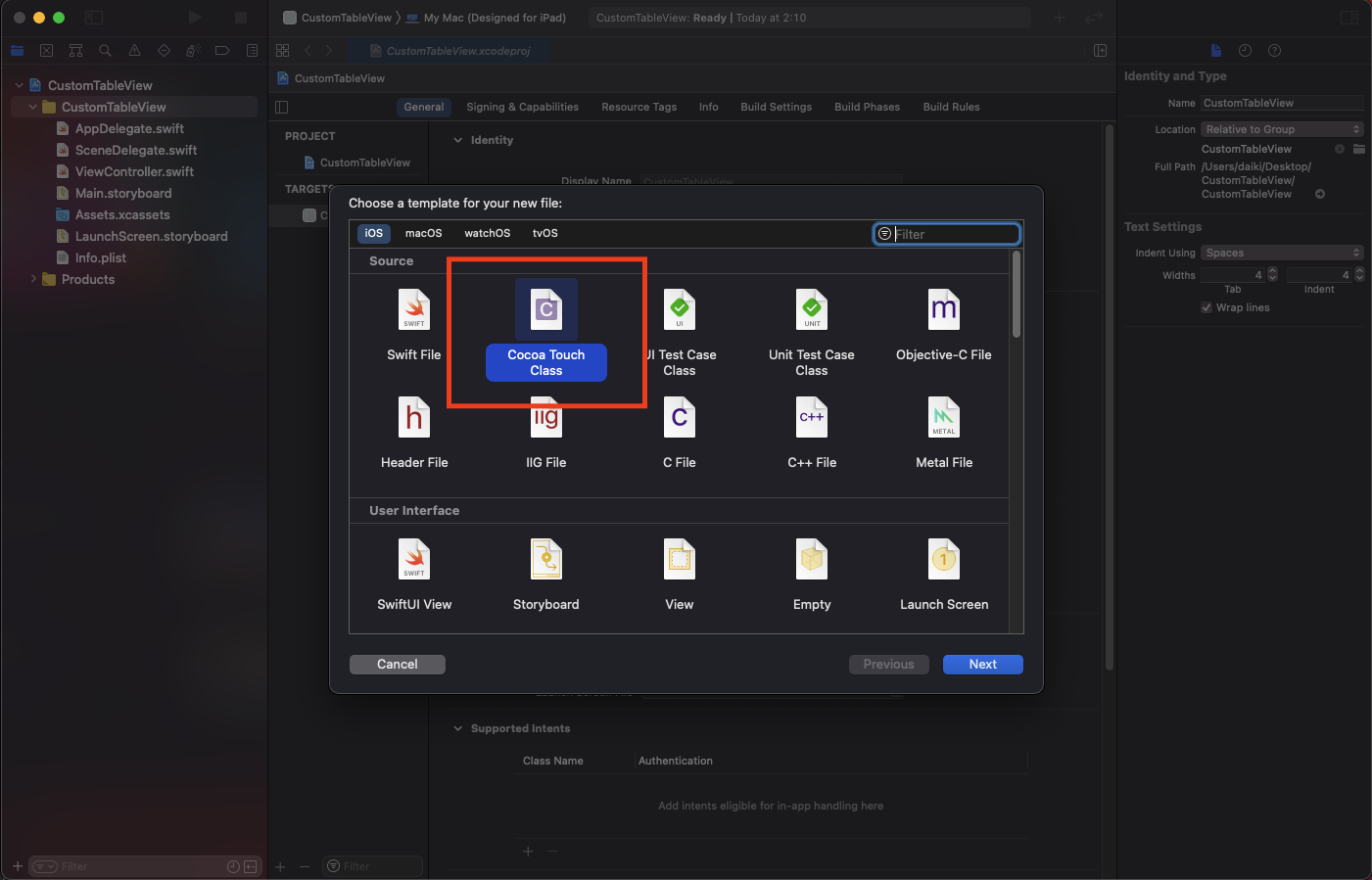The width and height of the screenshot is (1372, 880).
Task: Open the Resource Tags tab
Action: coord(639,107)
